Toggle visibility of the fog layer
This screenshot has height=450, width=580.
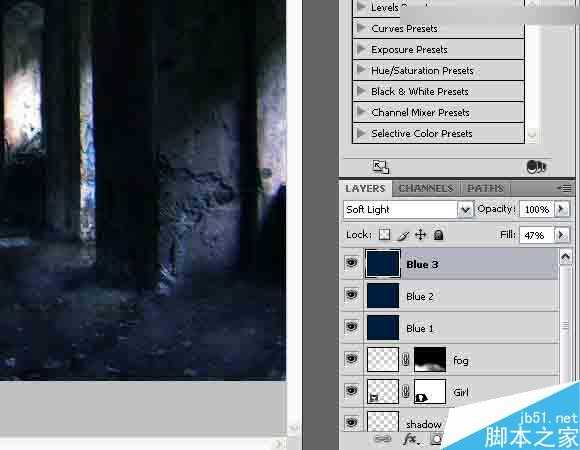click(x=352, y=359)
